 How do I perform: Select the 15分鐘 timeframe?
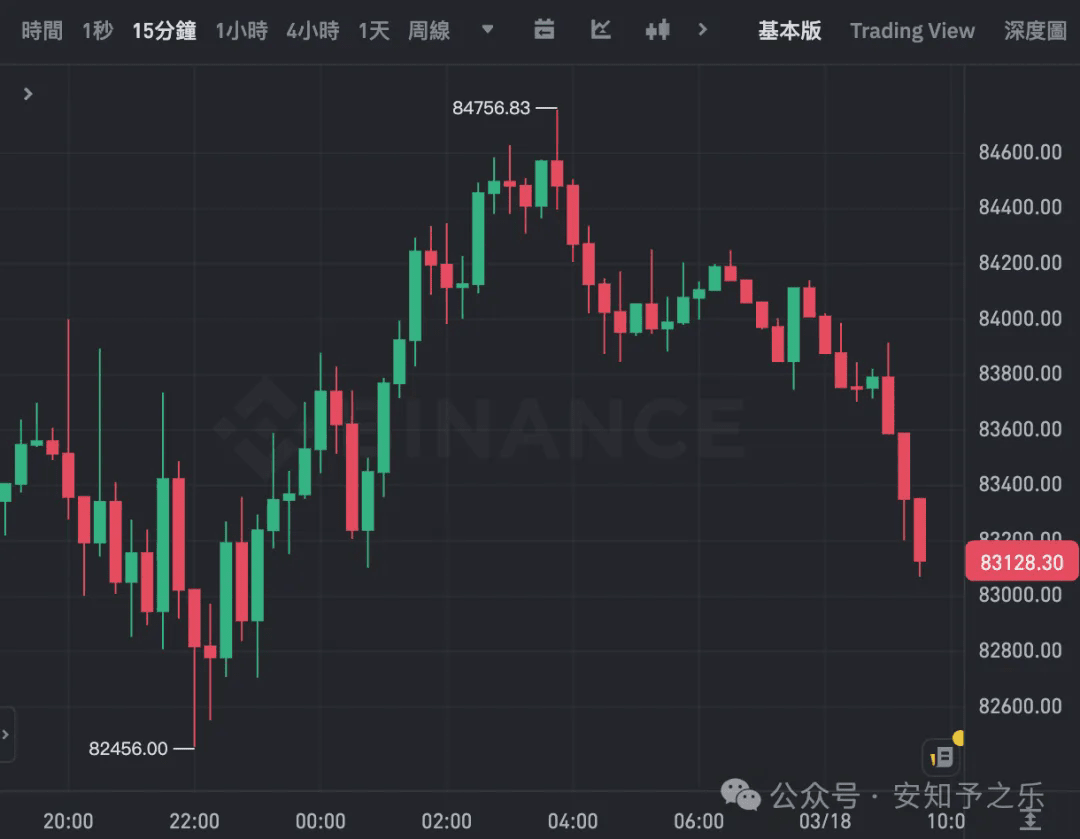[164, 31]
